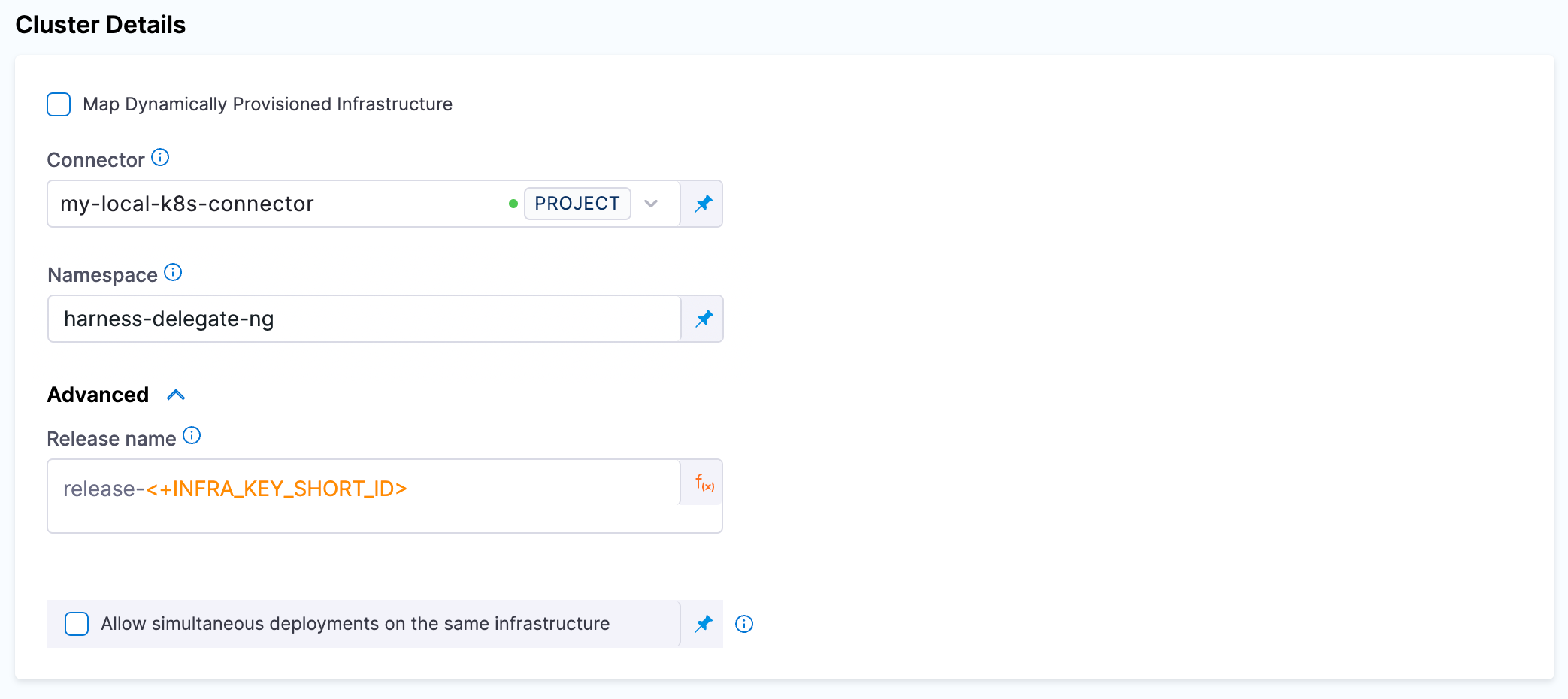Pin the Namespace field value
The width and height of the screenshot is (1568, 699).
[703, 319]
